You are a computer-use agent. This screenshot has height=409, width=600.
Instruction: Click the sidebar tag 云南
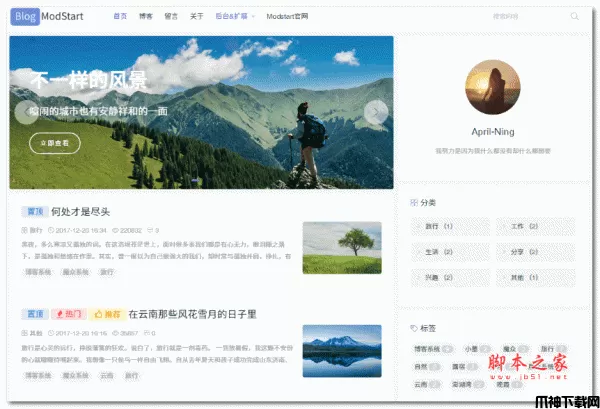[427, 385]
